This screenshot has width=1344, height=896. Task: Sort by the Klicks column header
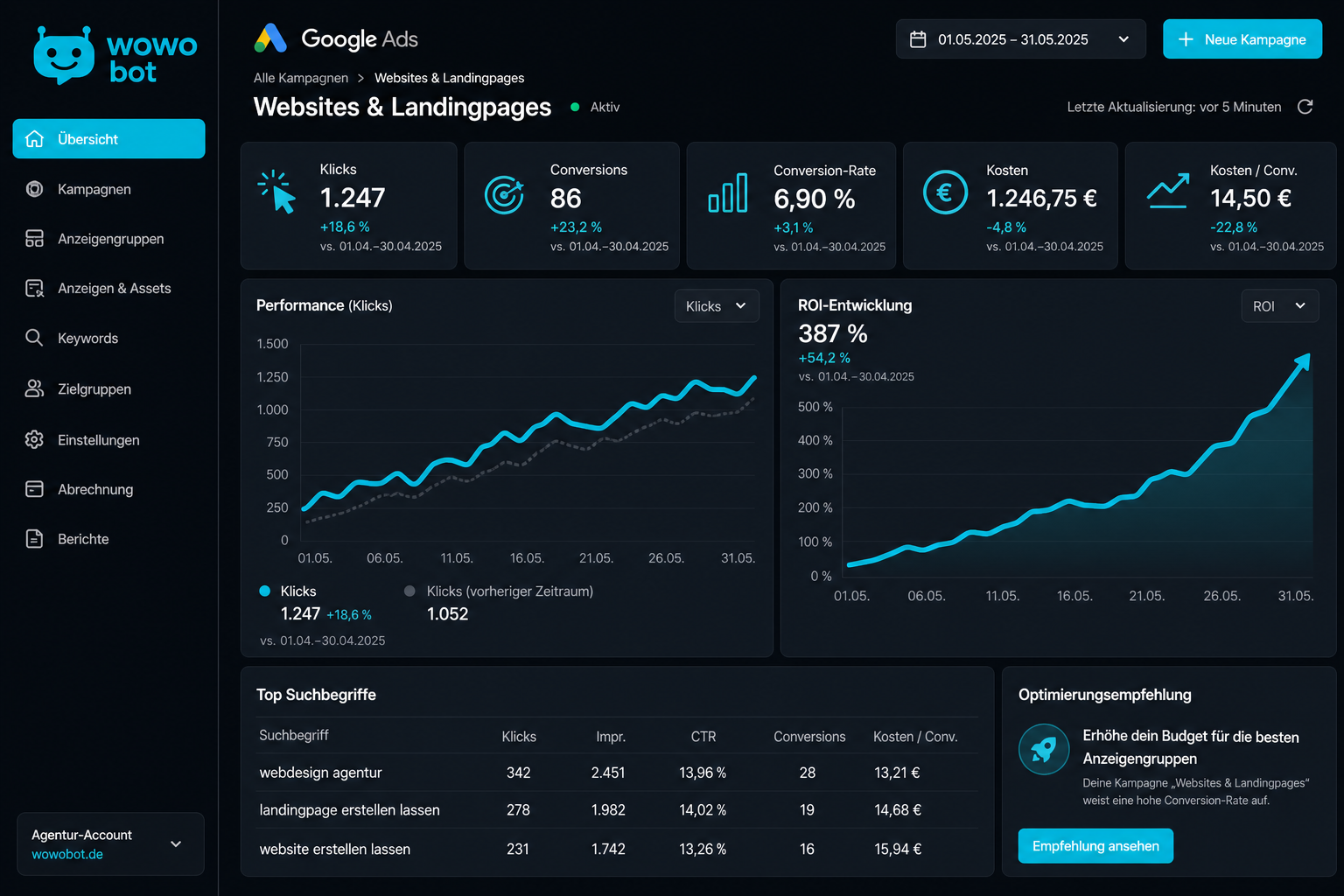click(x=519, y=737)
